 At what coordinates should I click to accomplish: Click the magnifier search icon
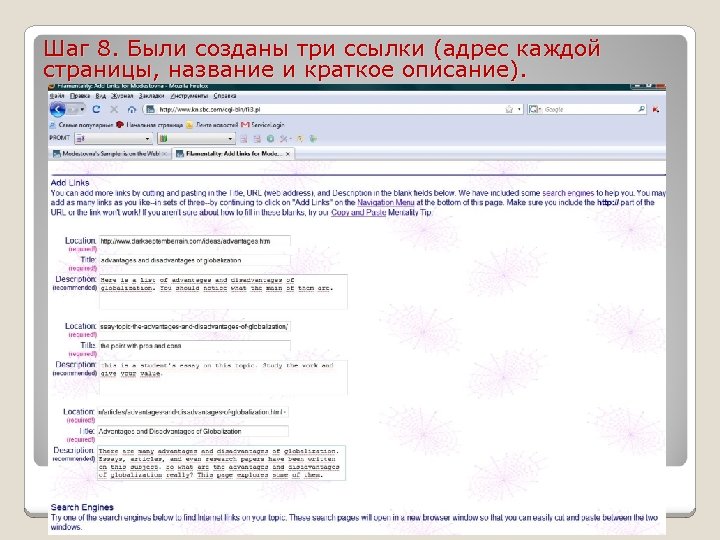641,109
